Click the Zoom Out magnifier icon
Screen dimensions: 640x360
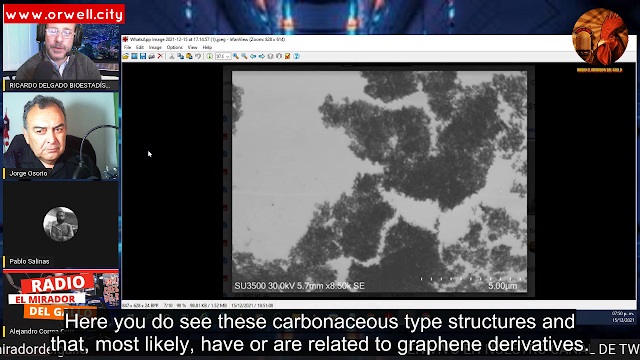[x=244, y=56]
